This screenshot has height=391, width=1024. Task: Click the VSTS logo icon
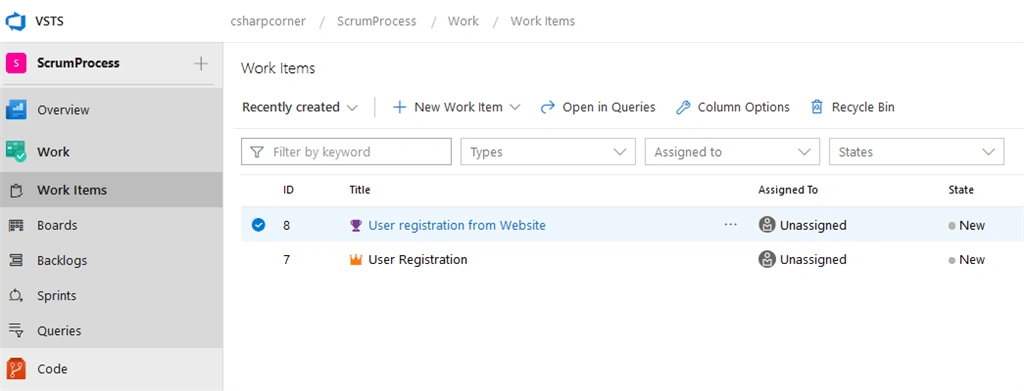click(x=14, y=21)
